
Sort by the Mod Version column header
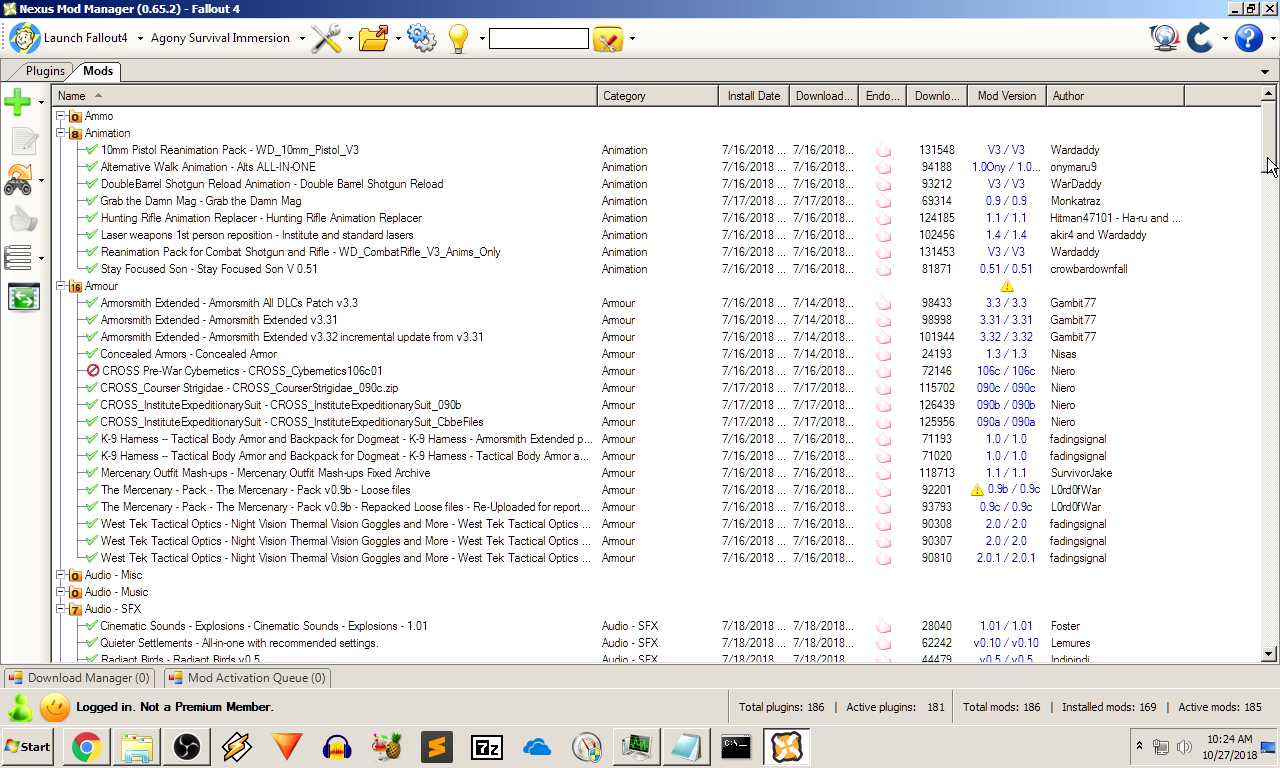(1006, 96)
